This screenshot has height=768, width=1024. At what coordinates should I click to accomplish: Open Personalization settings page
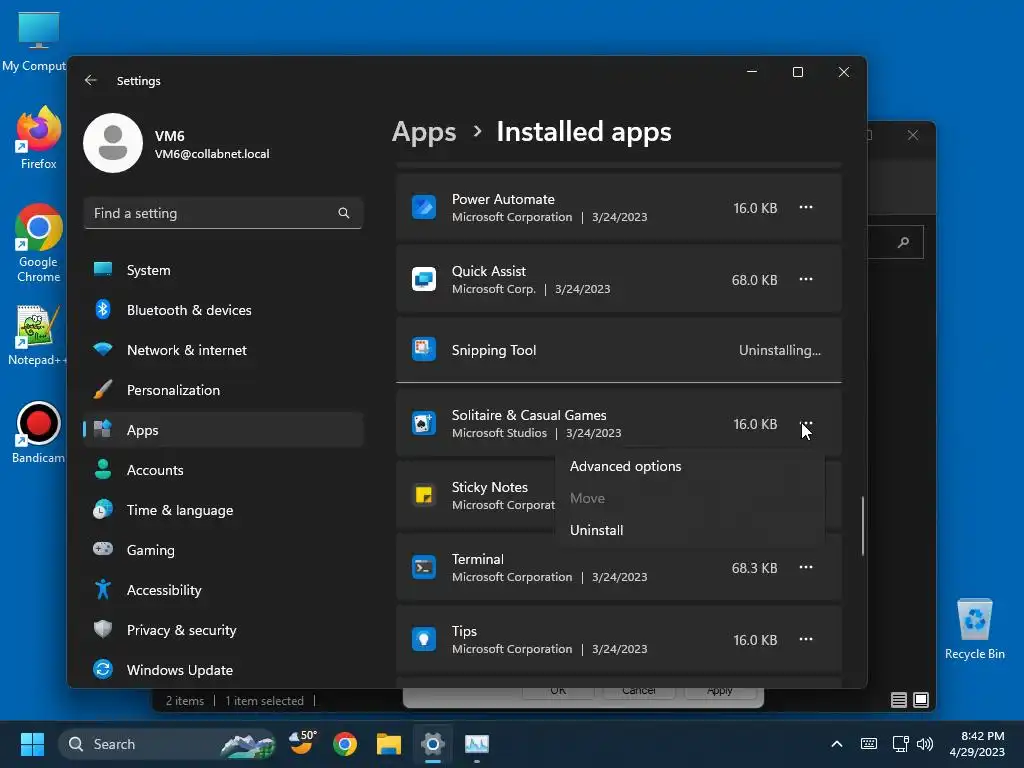click(223, 391)
